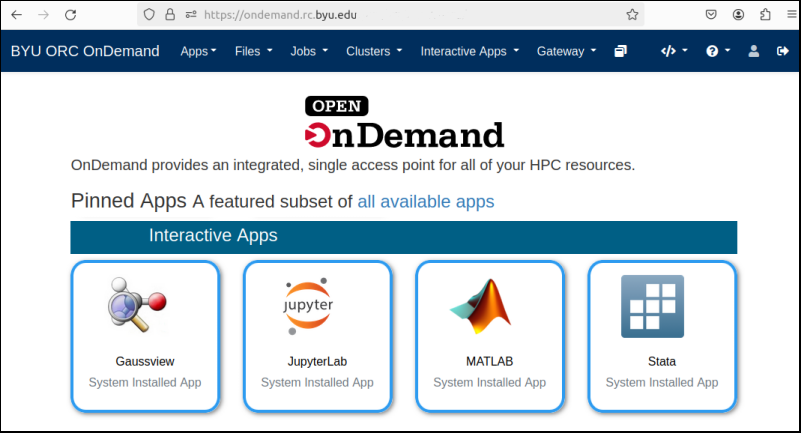Open My Interactive Sessions icon in navbar
This screenshot has height=433, width=801.
click(x=620, y=51)
